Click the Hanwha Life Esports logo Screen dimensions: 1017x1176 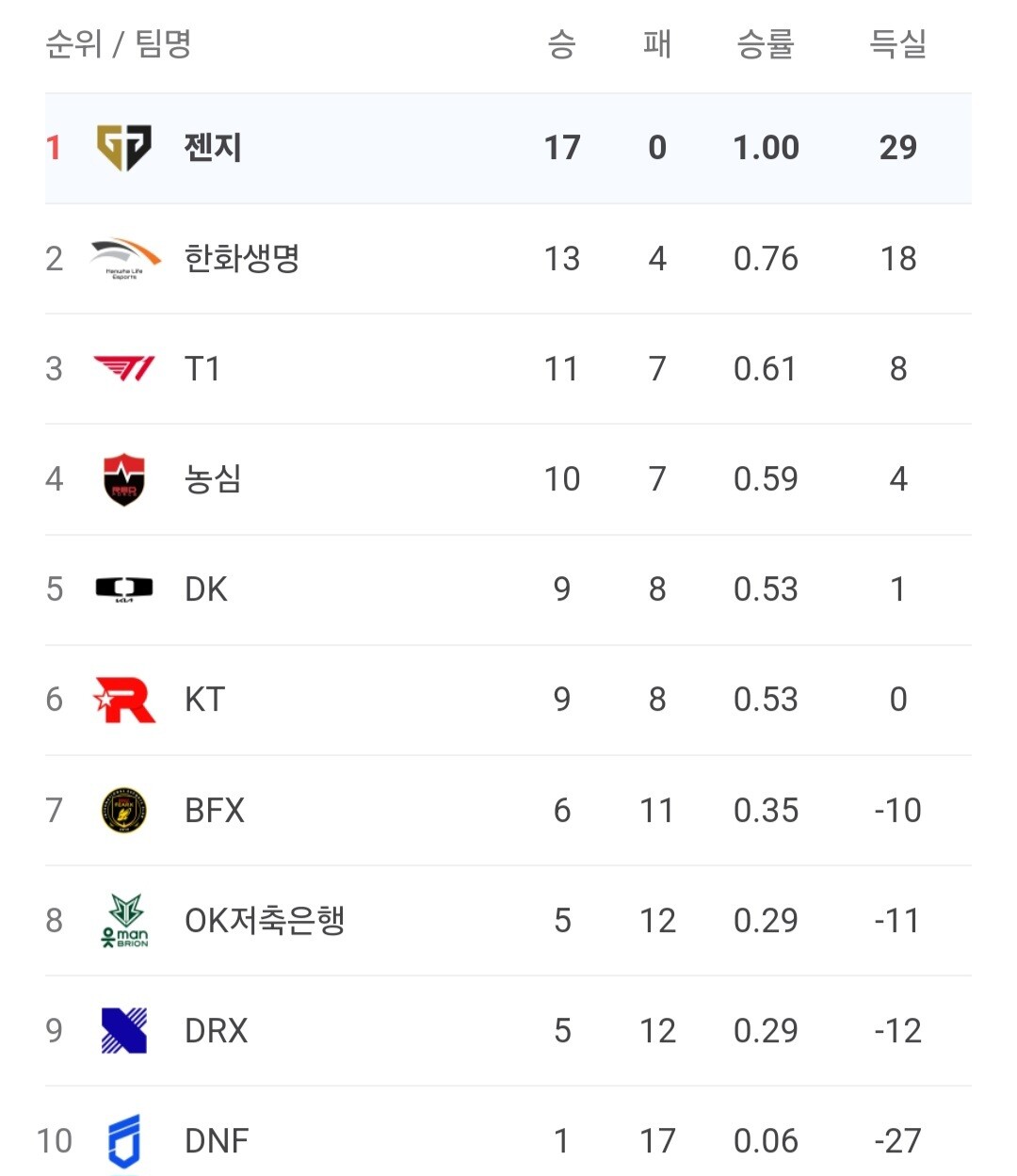click(124, 258)
